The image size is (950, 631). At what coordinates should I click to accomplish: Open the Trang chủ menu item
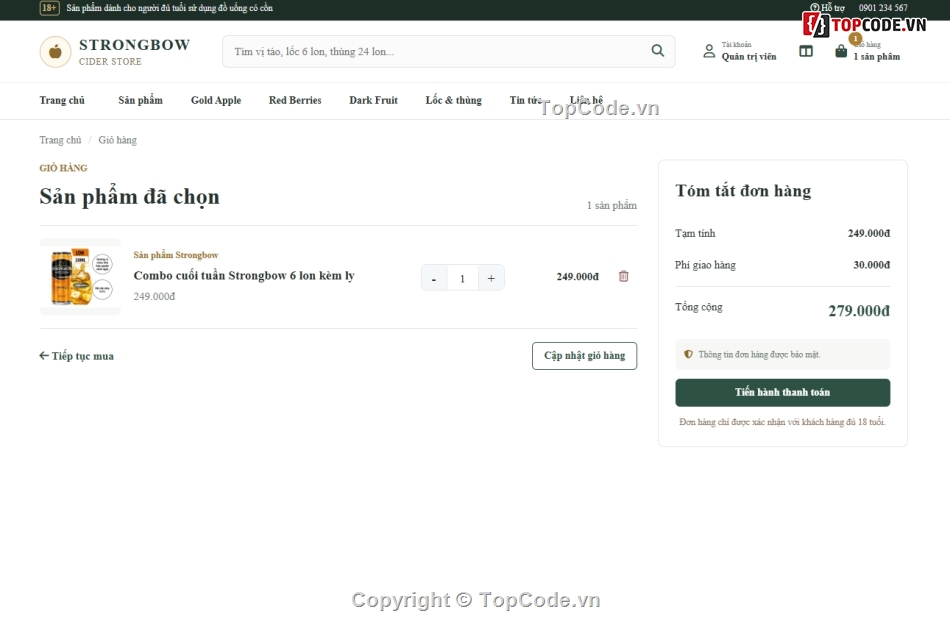(62, 101)
